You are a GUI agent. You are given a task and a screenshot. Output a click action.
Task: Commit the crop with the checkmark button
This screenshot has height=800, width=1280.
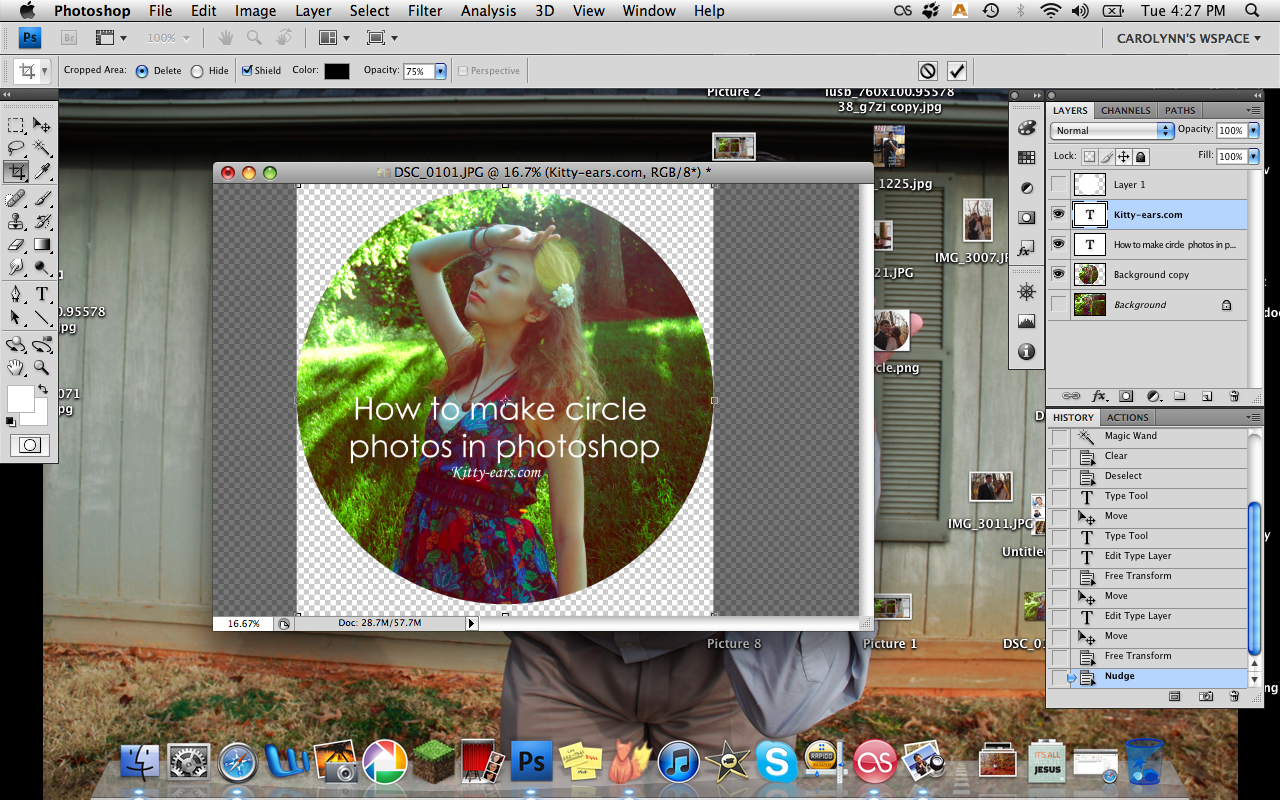tap(956, 70)
